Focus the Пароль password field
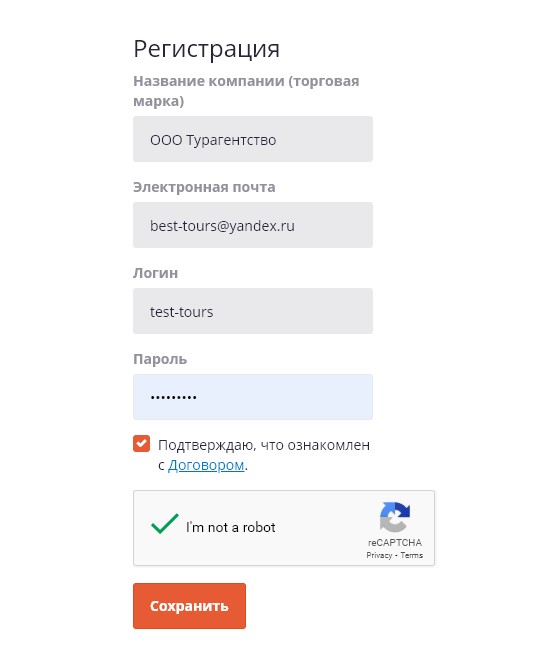This screenshot has height=665, width=554. coord(253,397)
